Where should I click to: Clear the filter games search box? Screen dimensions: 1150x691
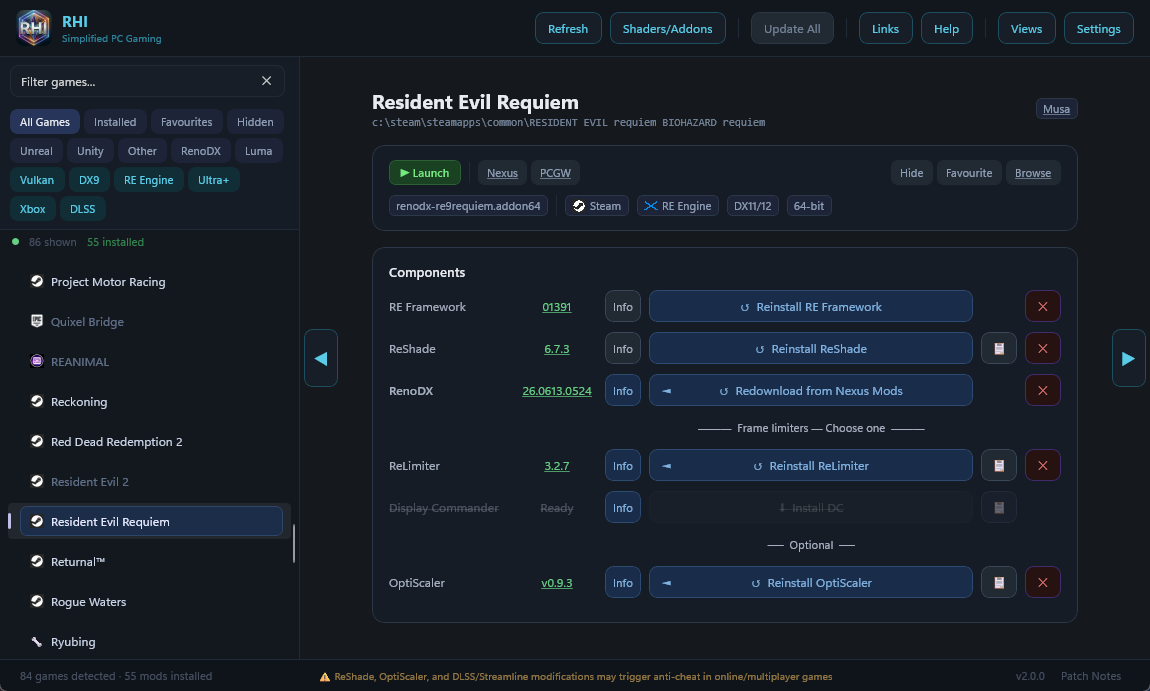pos(266,81)
